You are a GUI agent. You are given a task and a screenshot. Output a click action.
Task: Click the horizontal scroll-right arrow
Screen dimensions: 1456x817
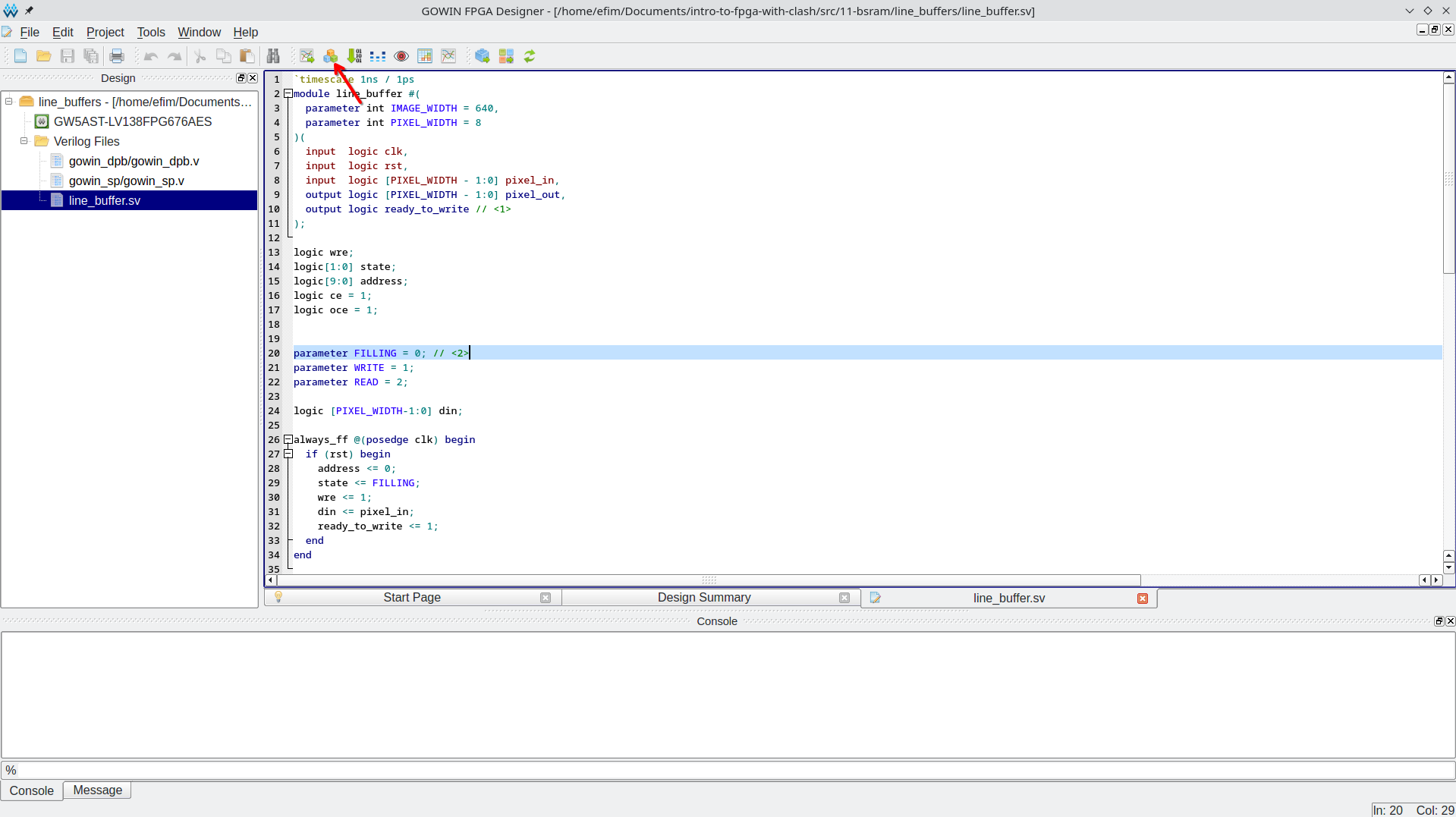(1436, 580)
